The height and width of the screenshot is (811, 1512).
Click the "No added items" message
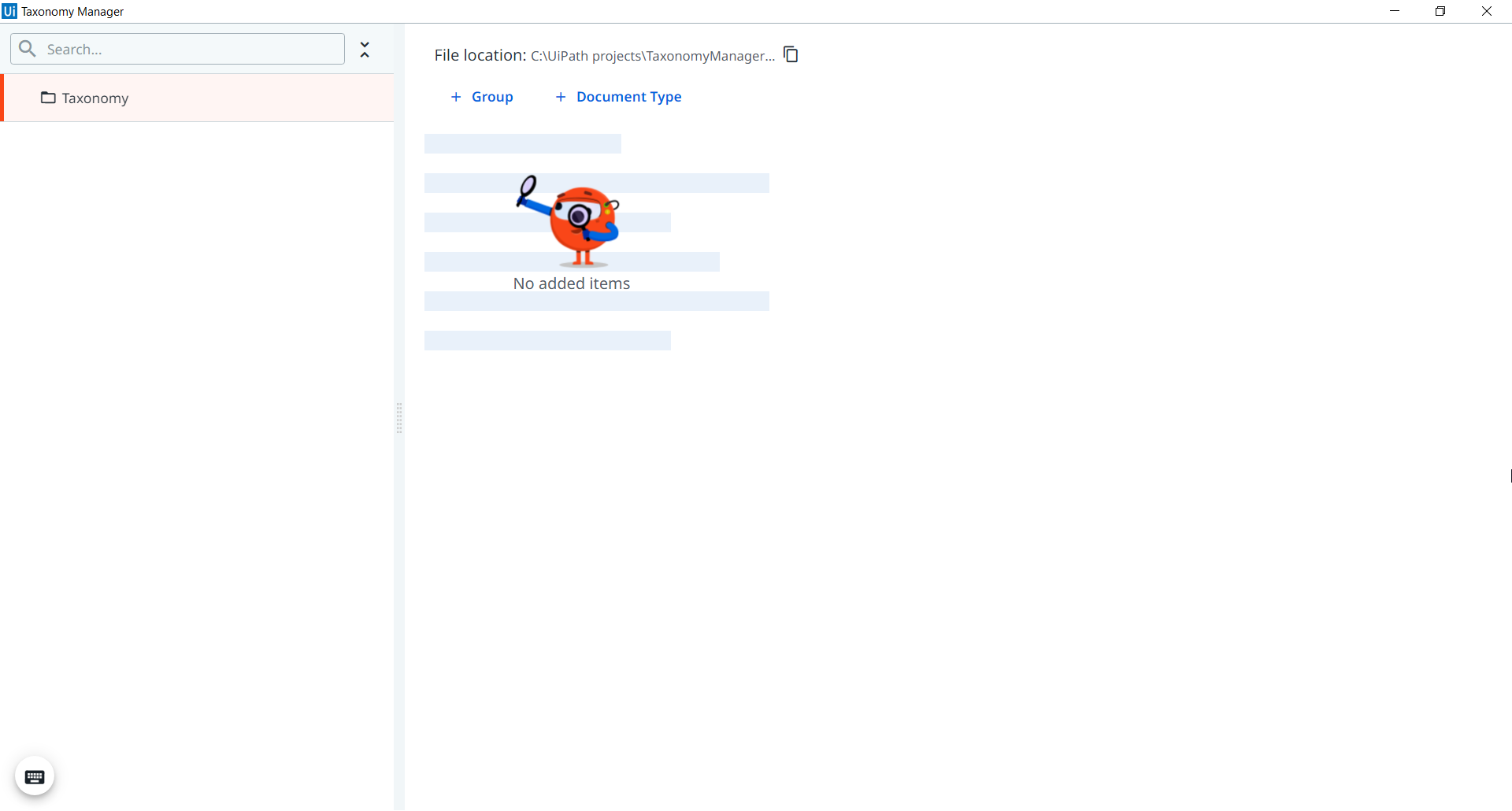571,283
